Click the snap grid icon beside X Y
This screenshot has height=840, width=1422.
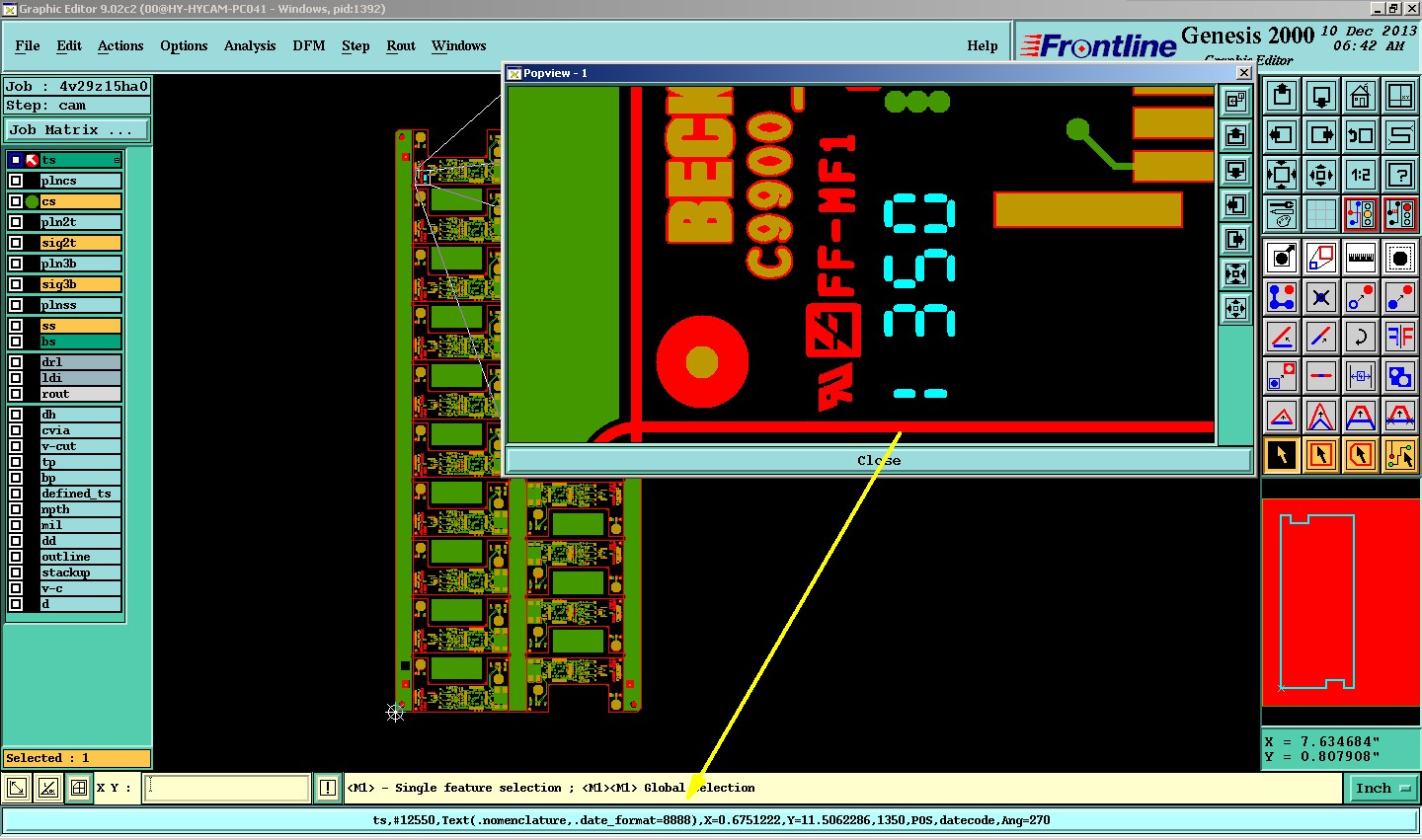click(79, 788)
